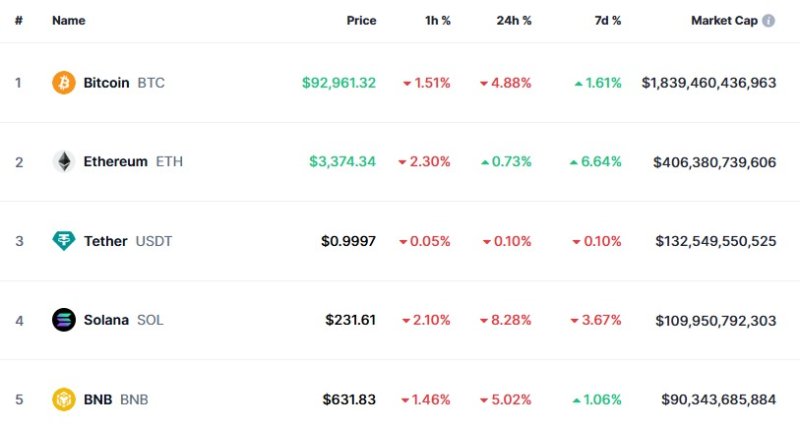Viewport: 800px width, 428px height.
Task: Sort by the # rank column header
Action: point(18,21)
